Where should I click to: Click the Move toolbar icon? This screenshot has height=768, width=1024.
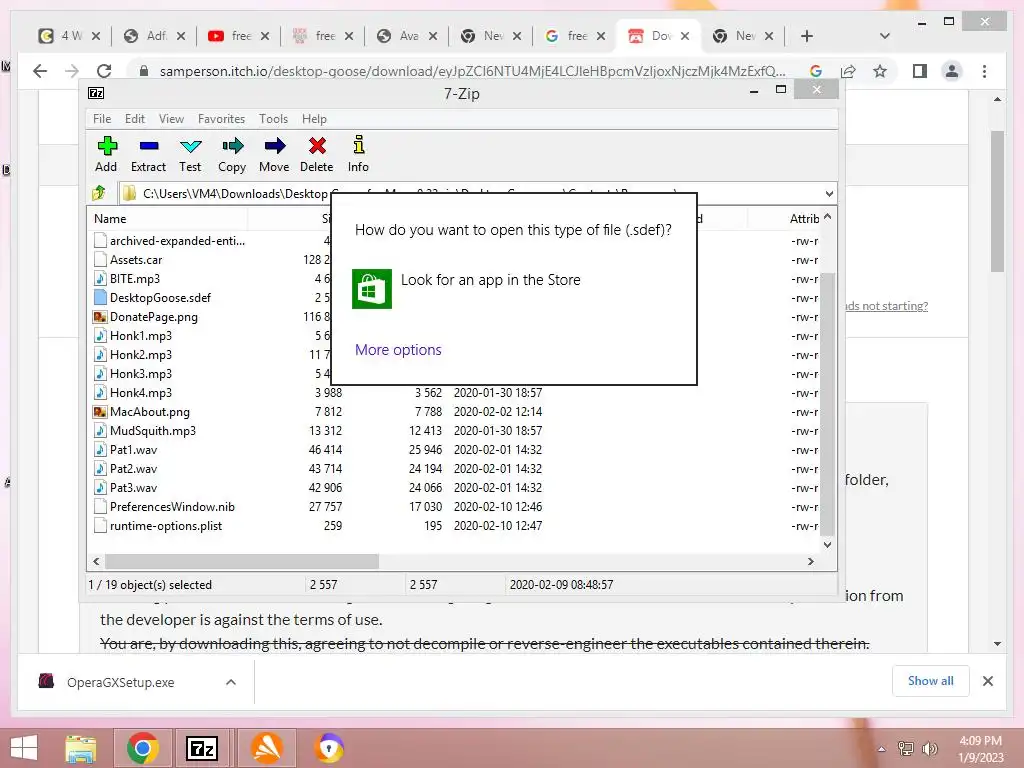274,154
